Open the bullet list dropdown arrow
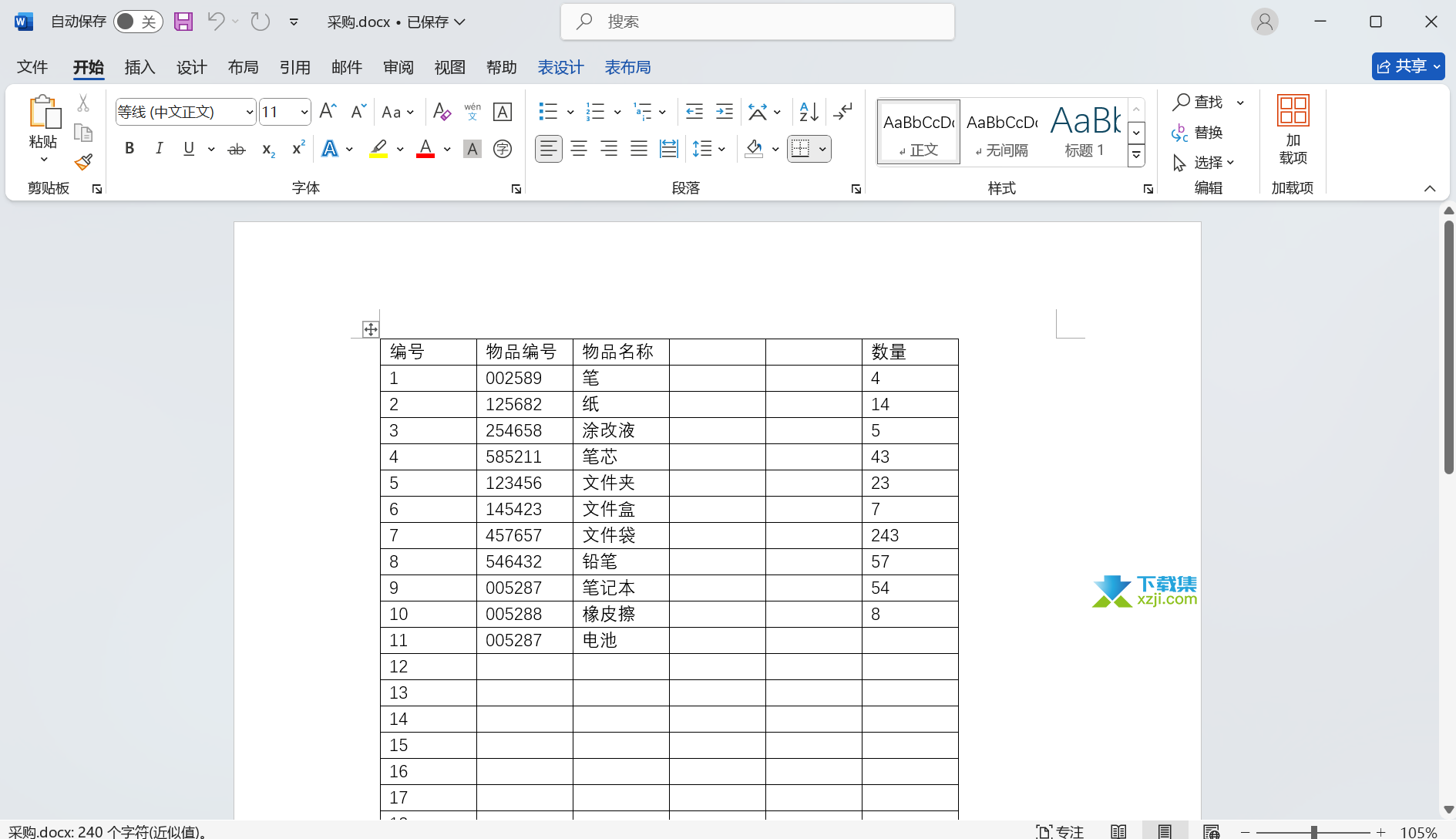This screenshot has width=1456, height=839. coord(570,113)
